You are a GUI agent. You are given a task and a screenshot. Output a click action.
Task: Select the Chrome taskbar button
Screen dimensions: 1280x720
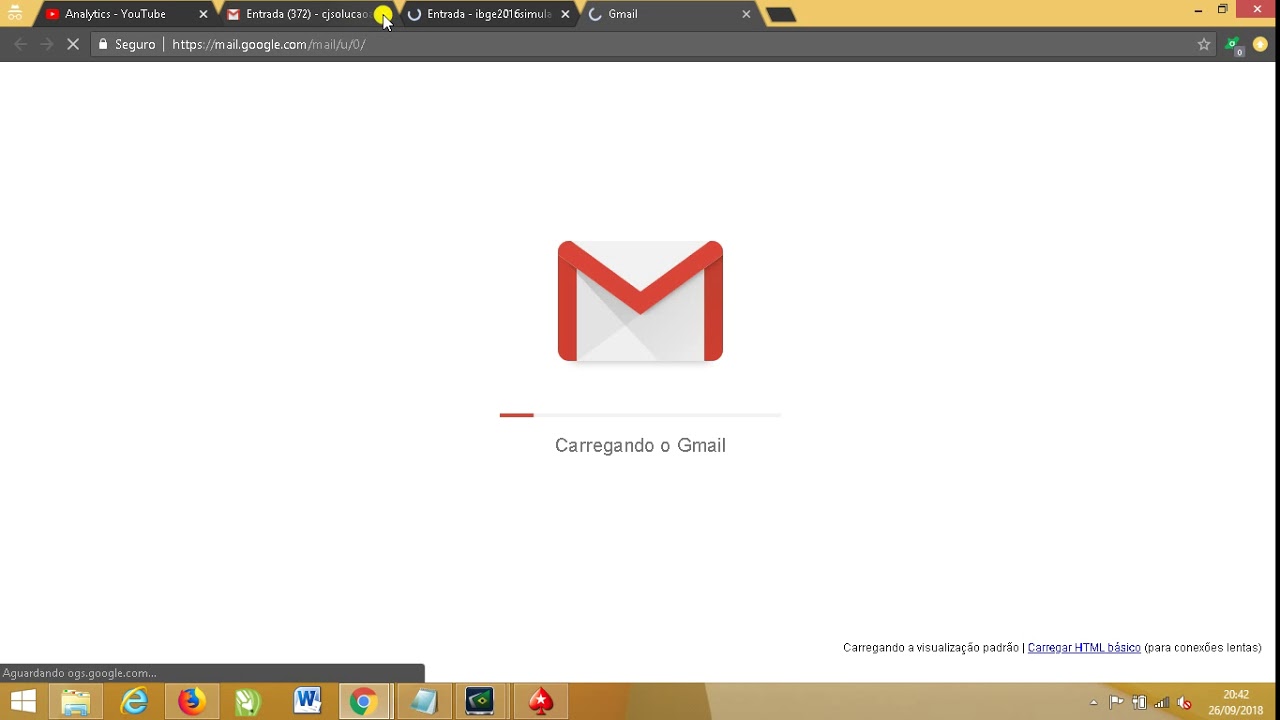pos(363,702)
